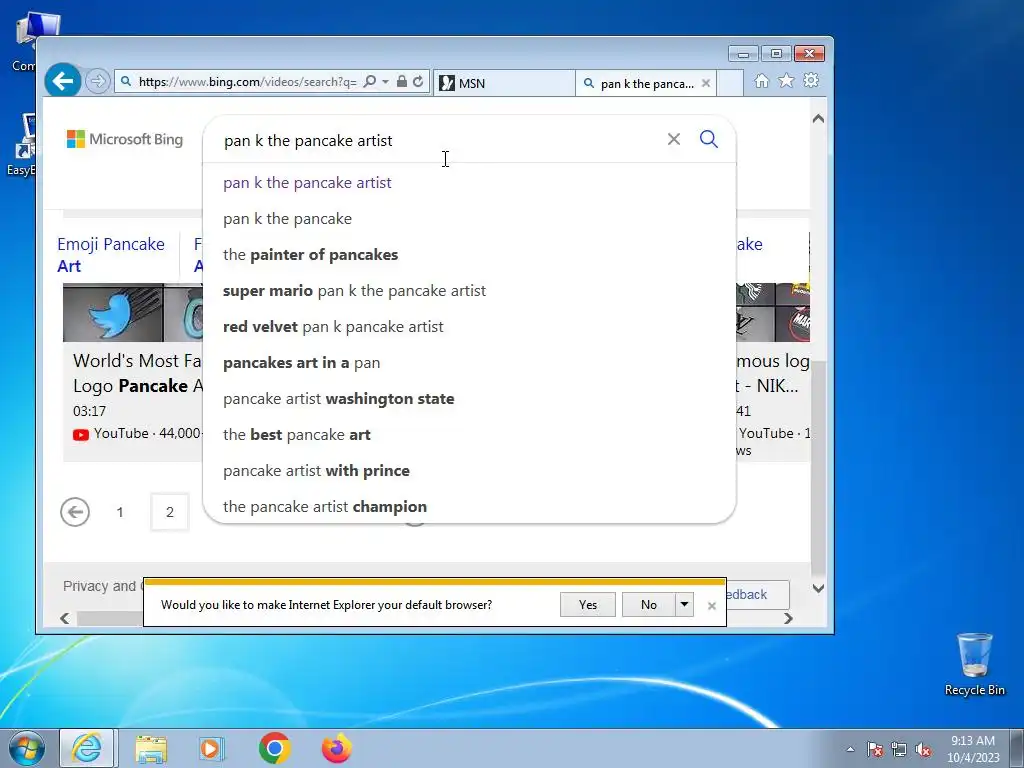
Task: Launch Firefox from taskbar
Action: tap(337, 748)
